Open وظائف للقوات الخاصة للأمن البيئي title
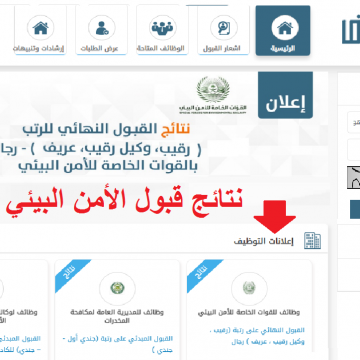 [x=249, y=313]
